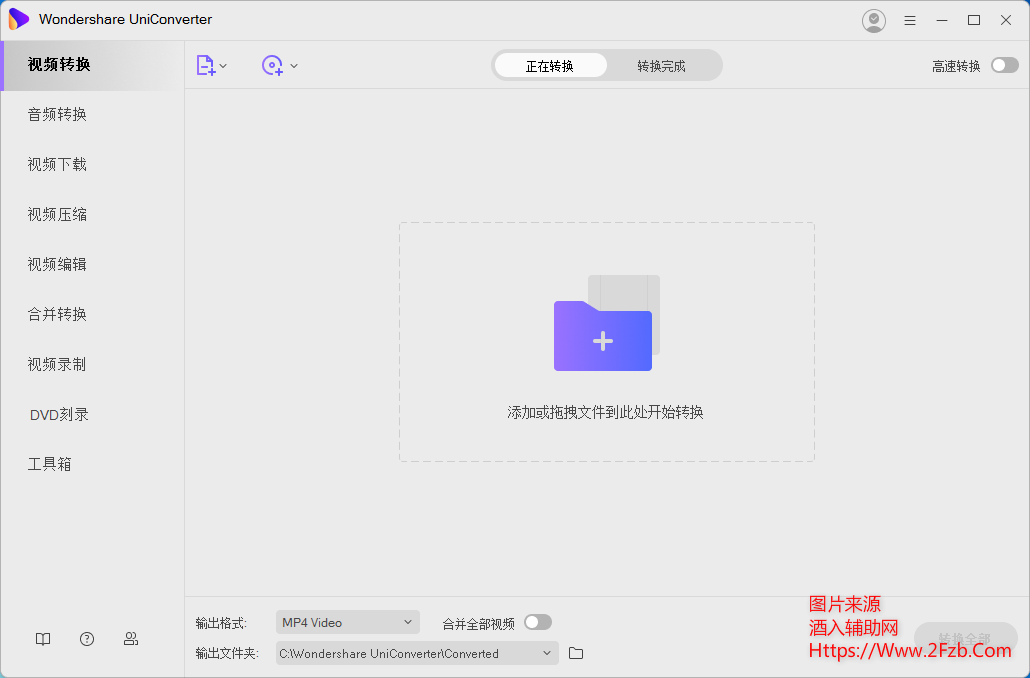Select the 正在转换 tab
The height and width of the screenshot is (678, 1030).
coord(550,64)
